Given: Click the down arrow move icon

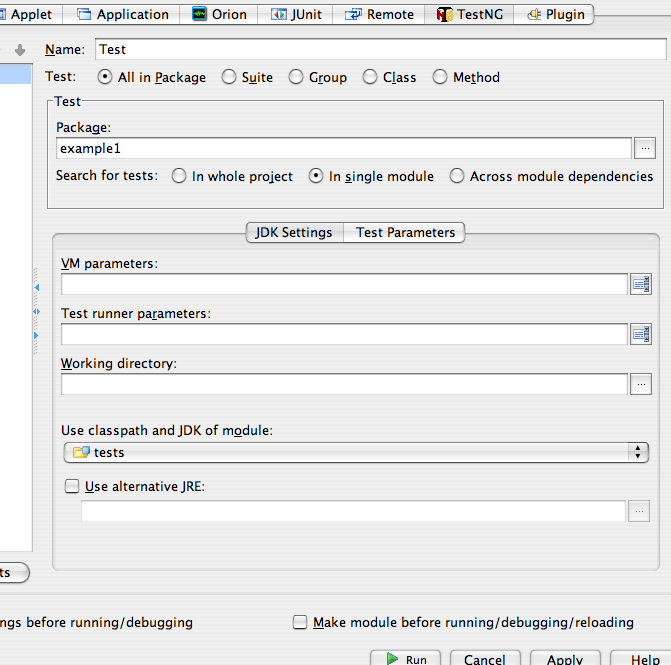Looking at the screenshot, I should 20,49.
